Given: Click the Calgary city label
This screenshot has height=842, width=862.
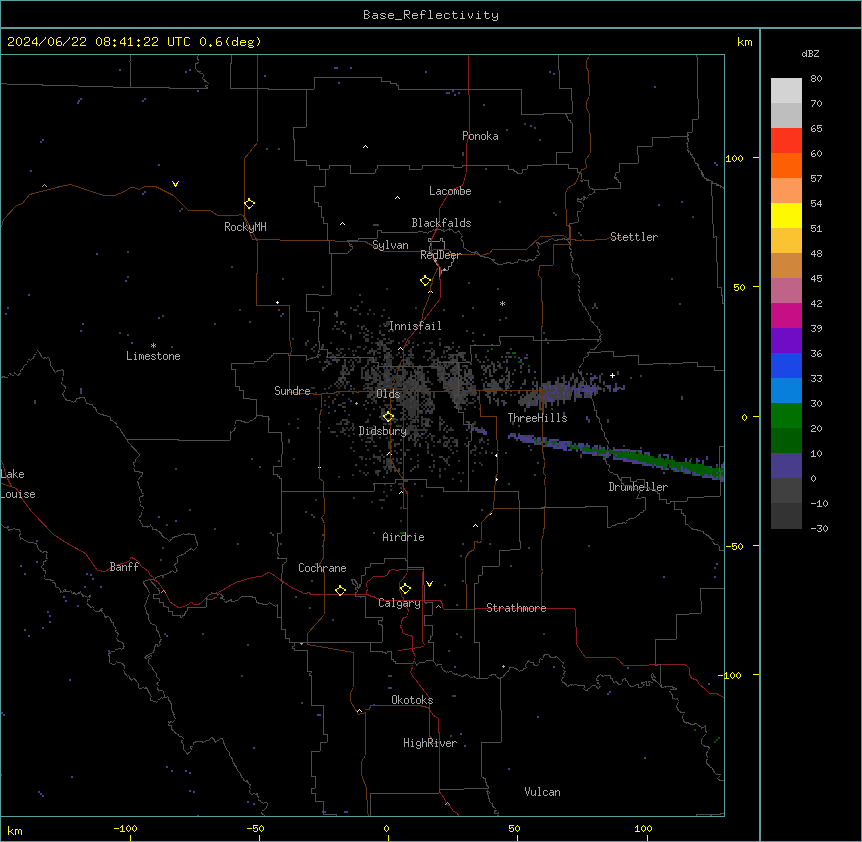Looking at the screenshot, I should [399, 603].
